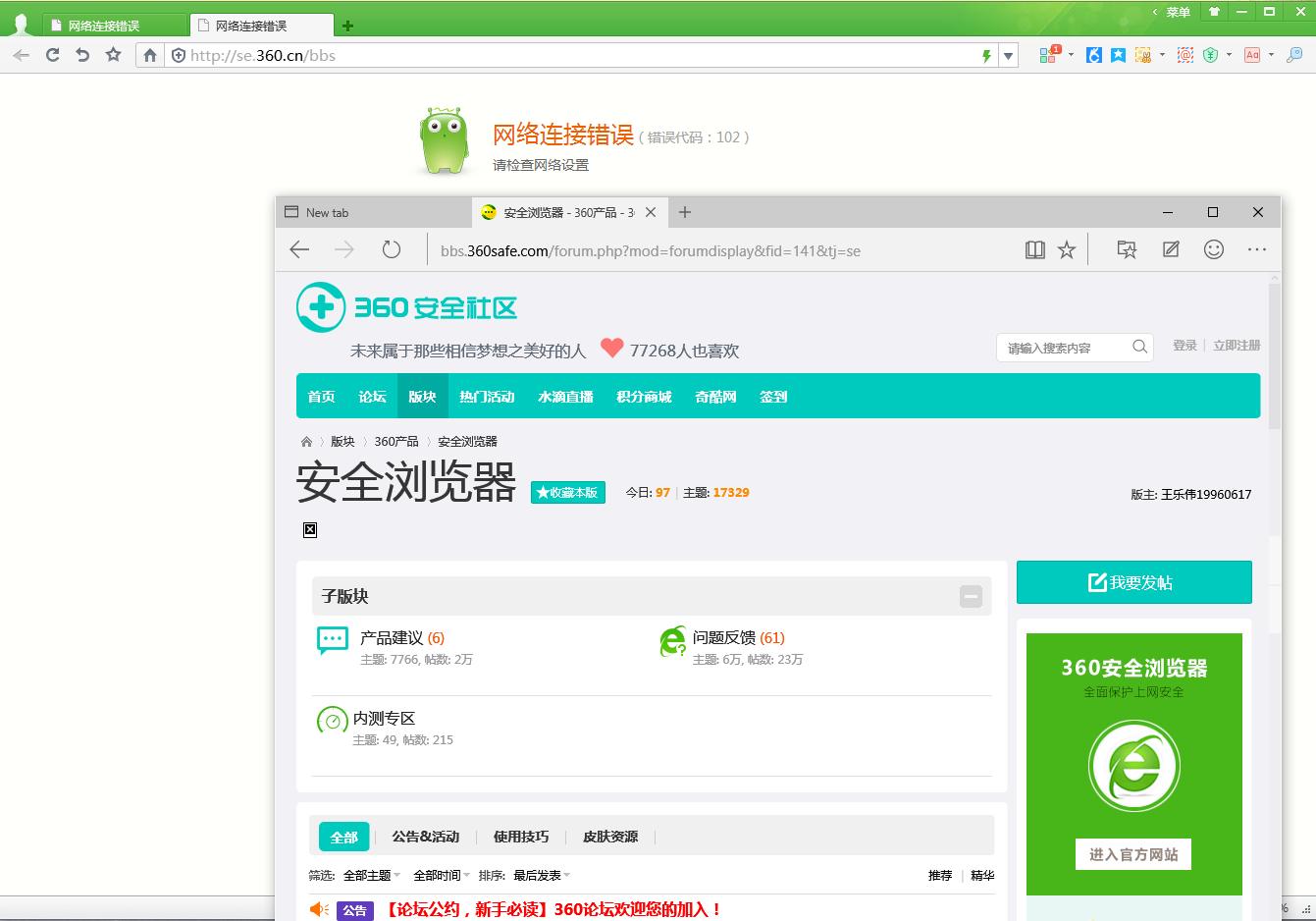1316x921 pixels.
Task: Open Edge hub favorites list
Action: pos(1127,250)
